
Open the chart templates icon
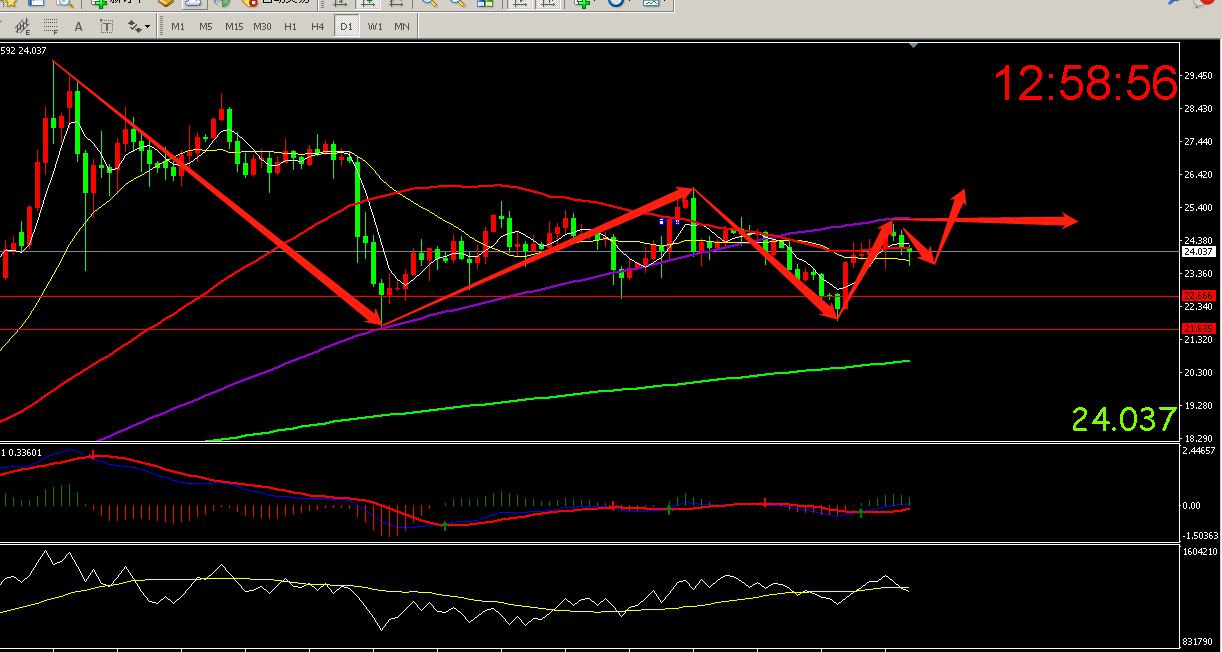652,4
